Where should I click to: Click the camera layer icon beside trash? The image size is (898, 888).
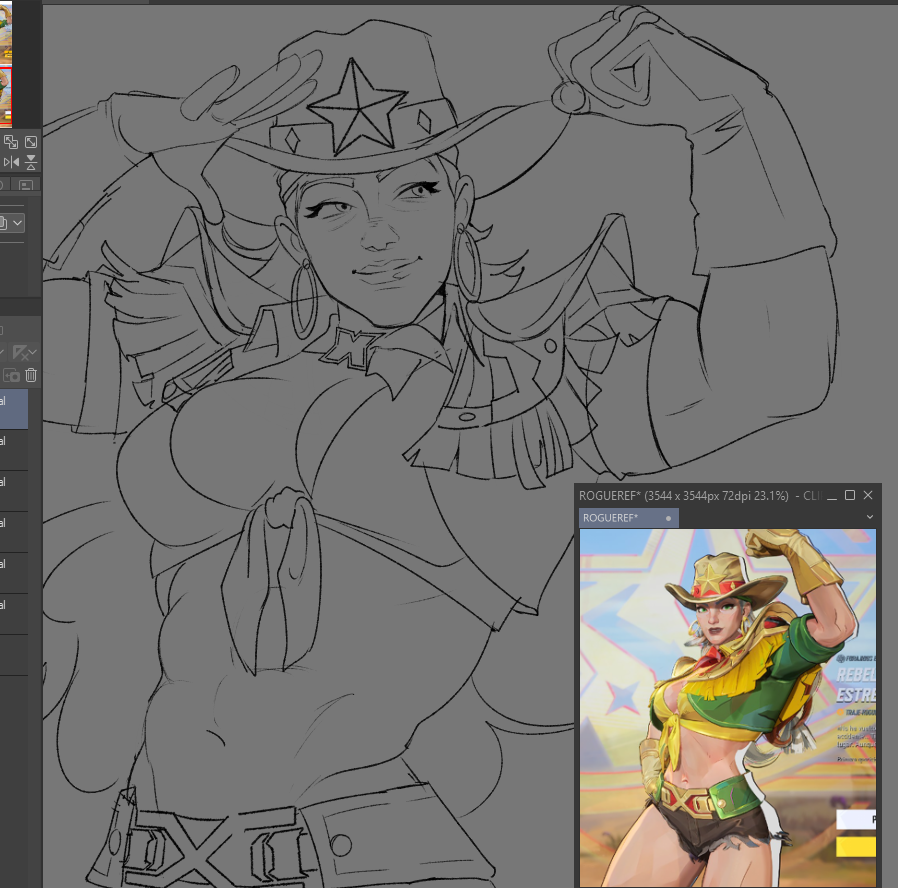pos(11,375)
